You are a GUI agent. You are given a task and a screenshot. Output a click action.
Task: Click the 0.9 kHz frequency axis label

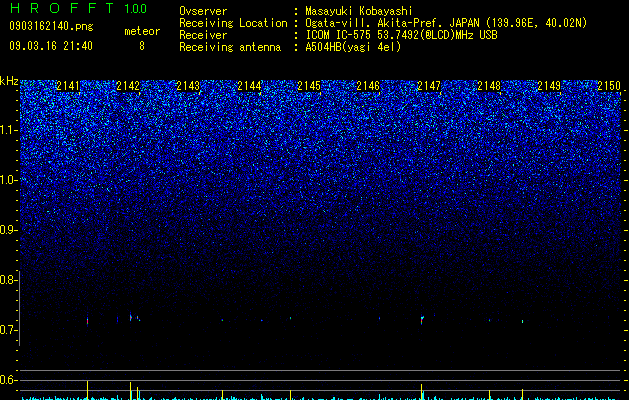pyautogui.click(x=8, y=230)
